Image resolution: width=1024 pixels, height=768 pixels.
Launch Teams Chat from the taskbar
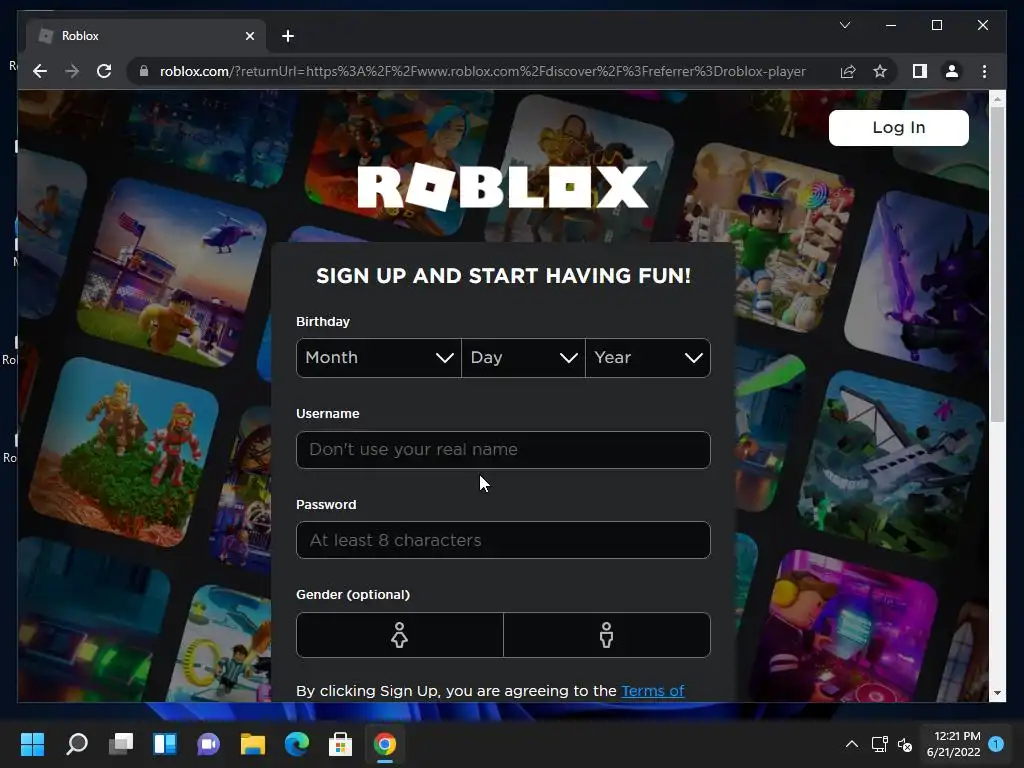coord(208,744)
